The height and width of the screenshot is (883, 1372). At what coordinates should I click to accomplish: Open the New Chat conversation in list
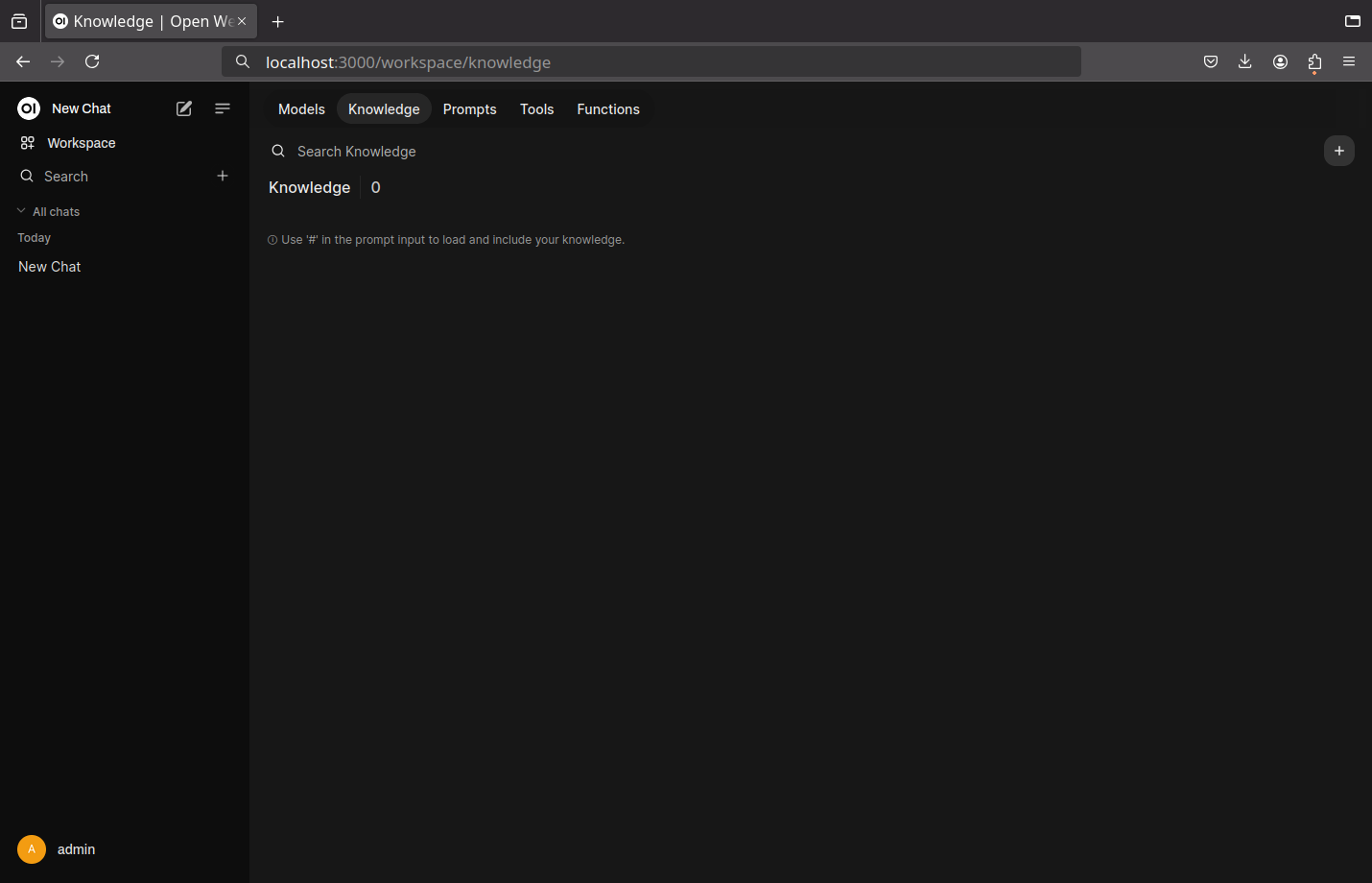coord(50,267)
